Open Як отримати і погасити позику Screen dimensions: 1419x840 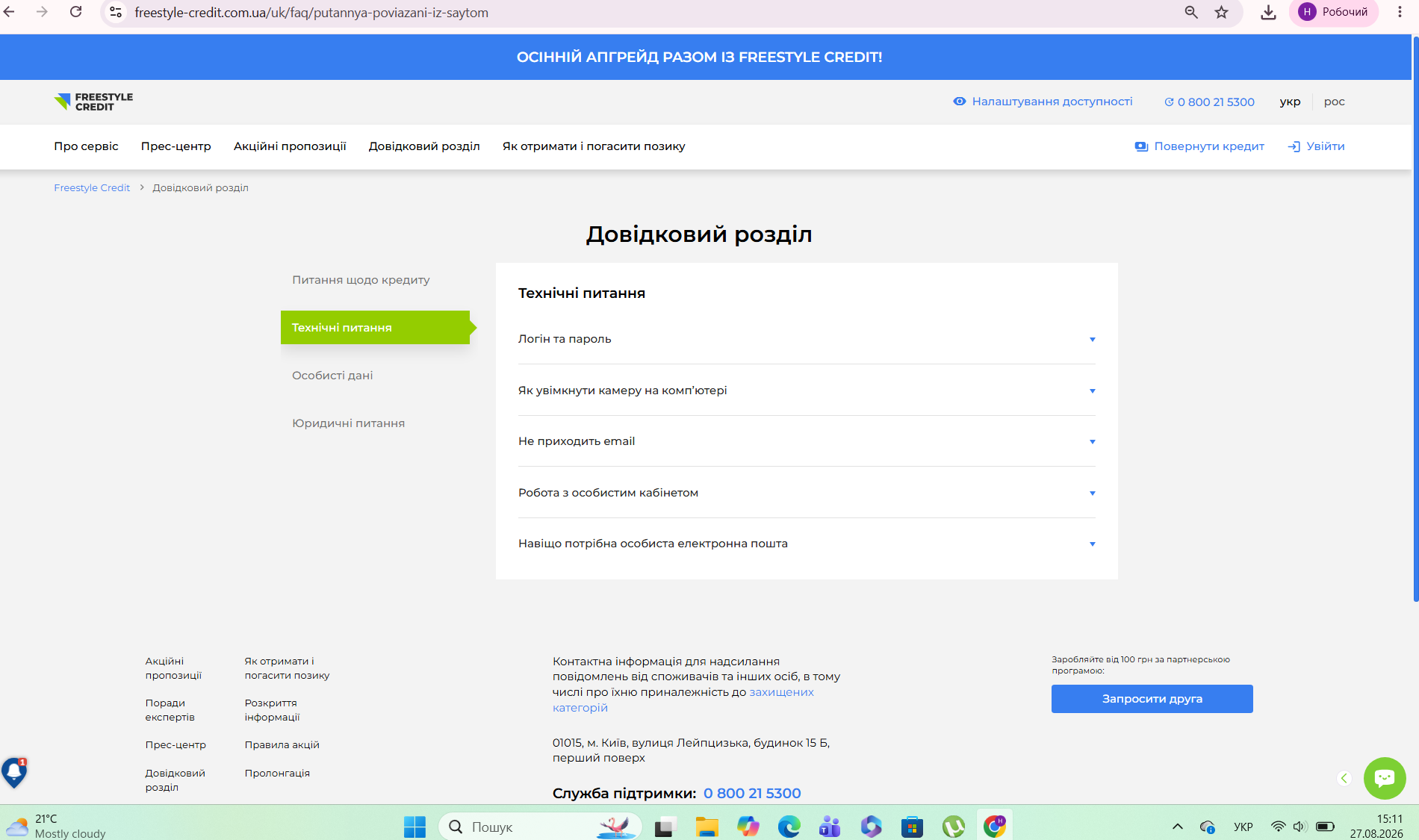(594, 146)
